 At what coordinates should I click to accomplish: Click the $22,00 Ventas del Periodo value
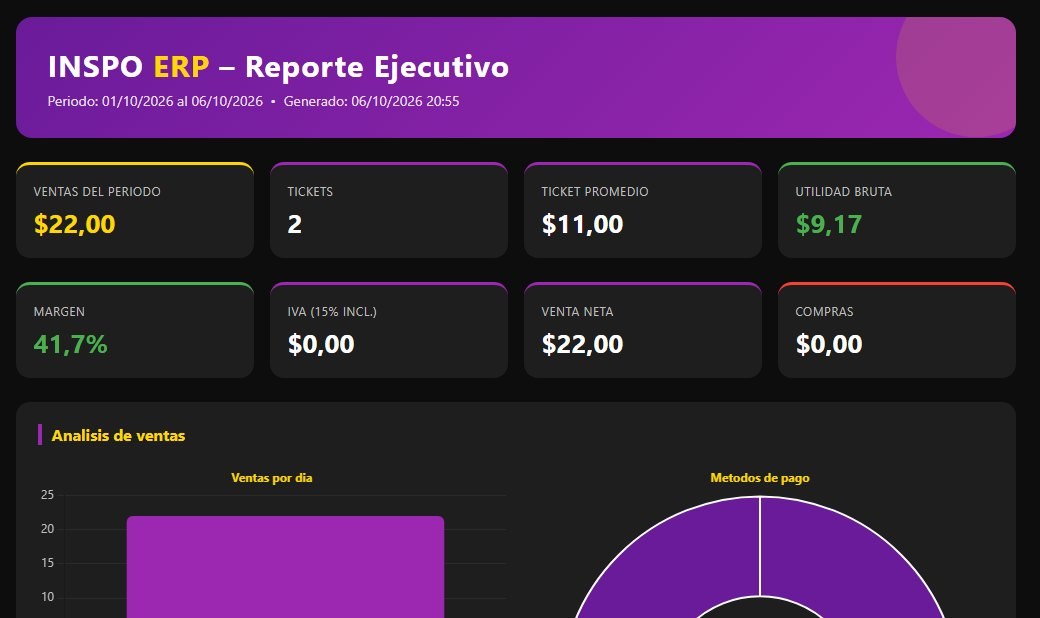tap(74, 224)
